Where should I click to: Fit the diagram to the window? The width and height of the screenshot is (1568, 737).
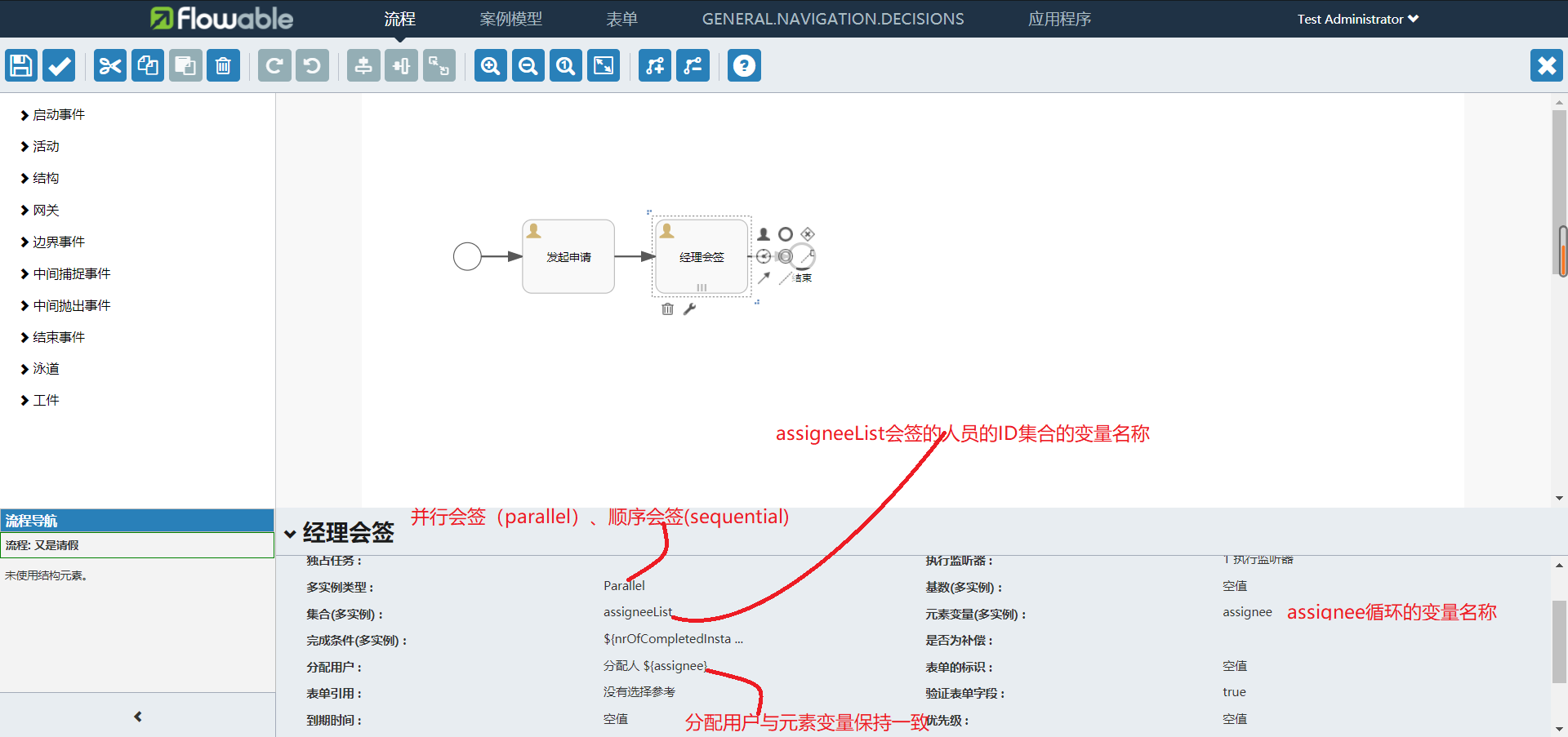[604, 65]
